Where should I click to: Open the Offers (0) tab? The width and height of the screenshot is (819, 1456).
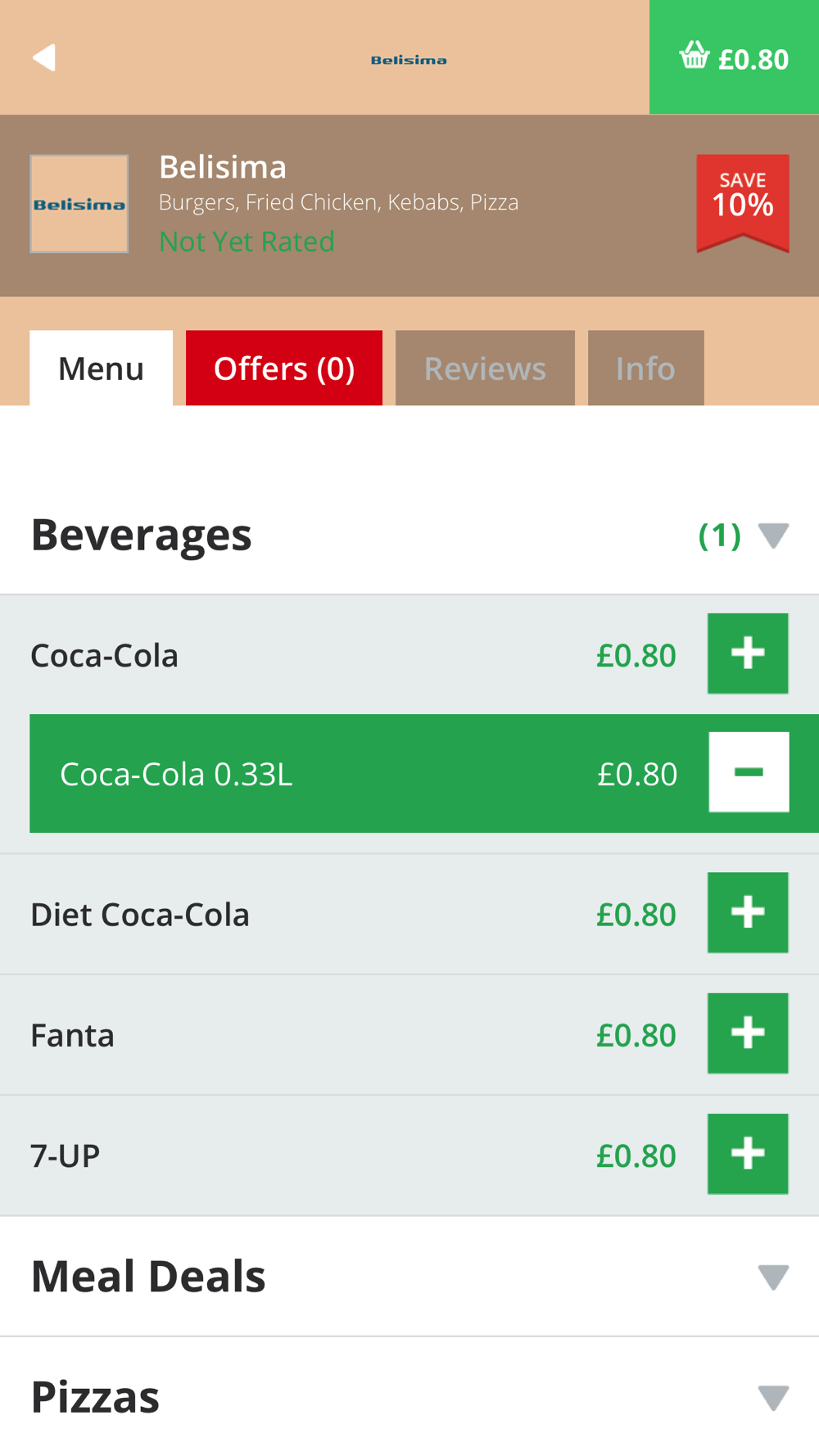284,369
